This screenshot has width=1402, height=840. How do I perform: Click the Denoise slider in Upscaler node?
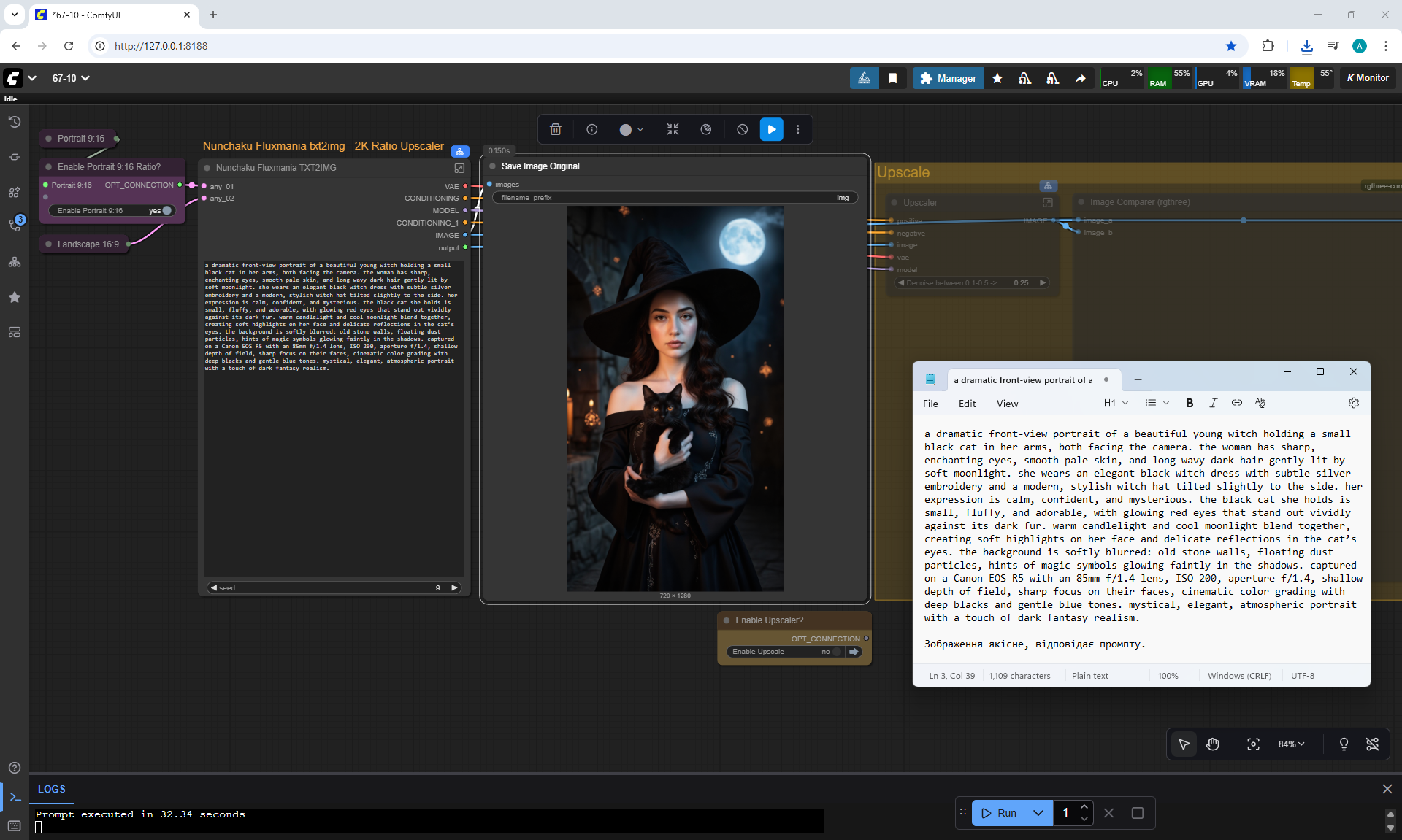(971, 282)
